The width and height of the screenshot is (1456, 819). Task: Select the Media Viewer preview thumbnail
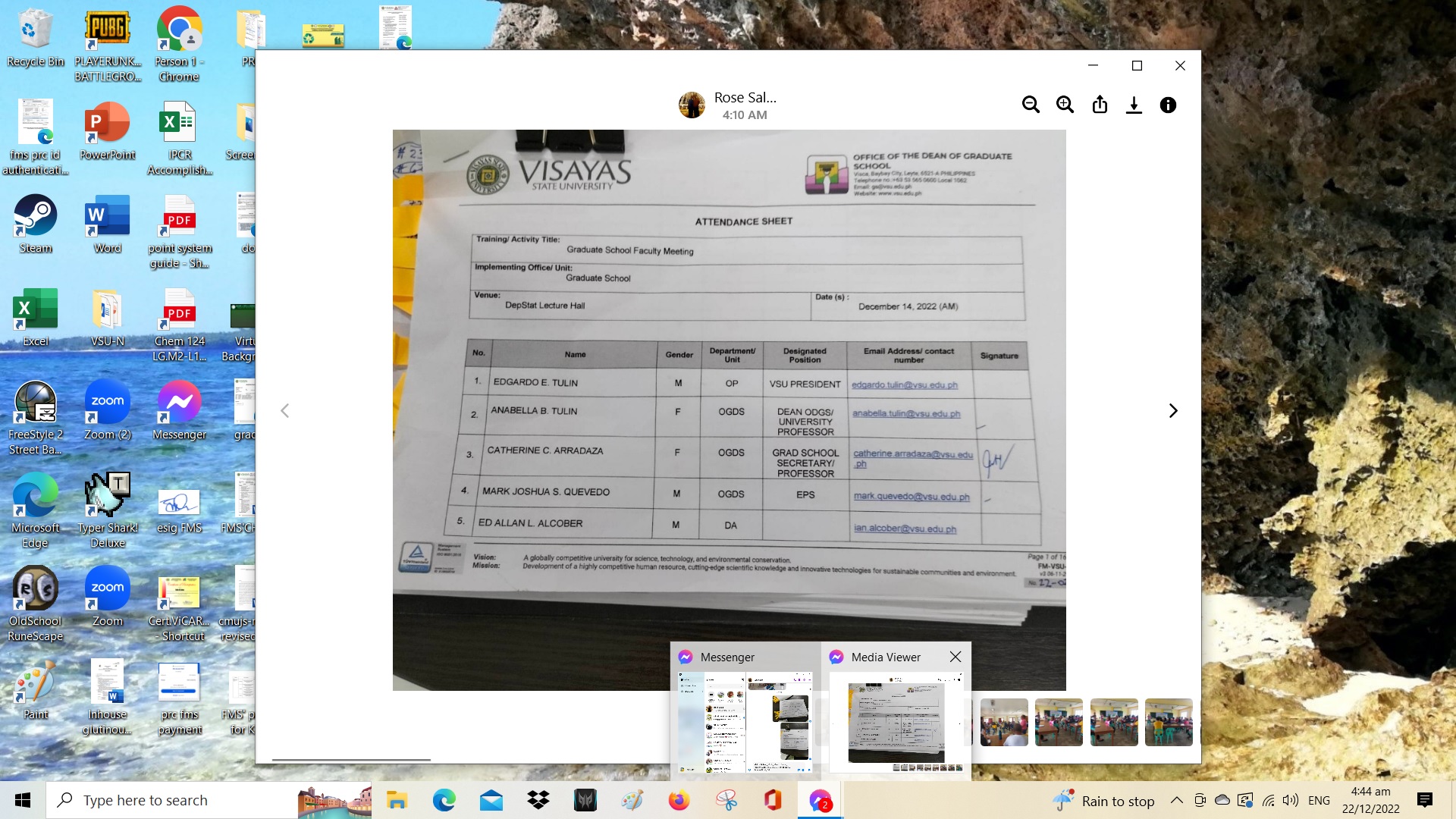pyautogui.click(x=896, y=722)
